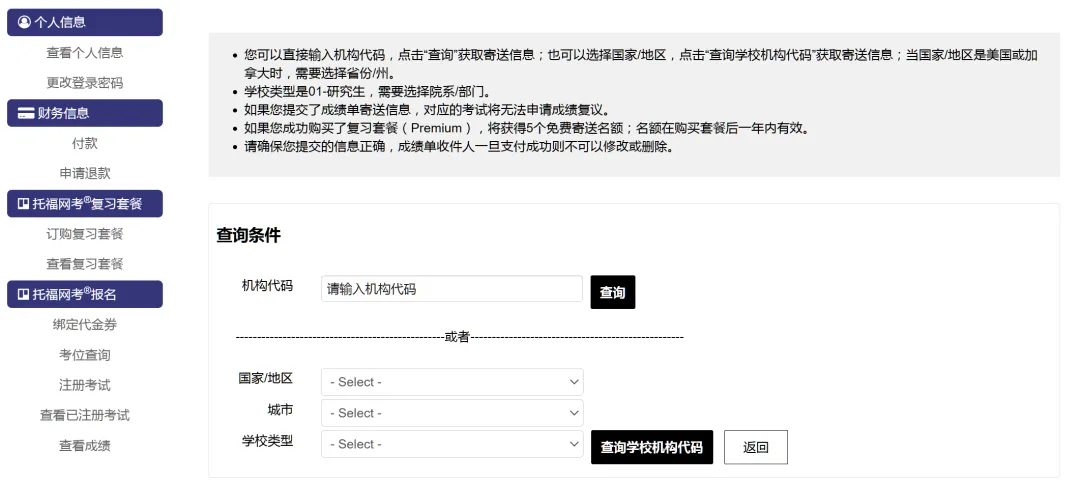Click the book icon beside 托福网考复习套餐
The height and width of the screenshot is (480, 1080).
[24, 204]
